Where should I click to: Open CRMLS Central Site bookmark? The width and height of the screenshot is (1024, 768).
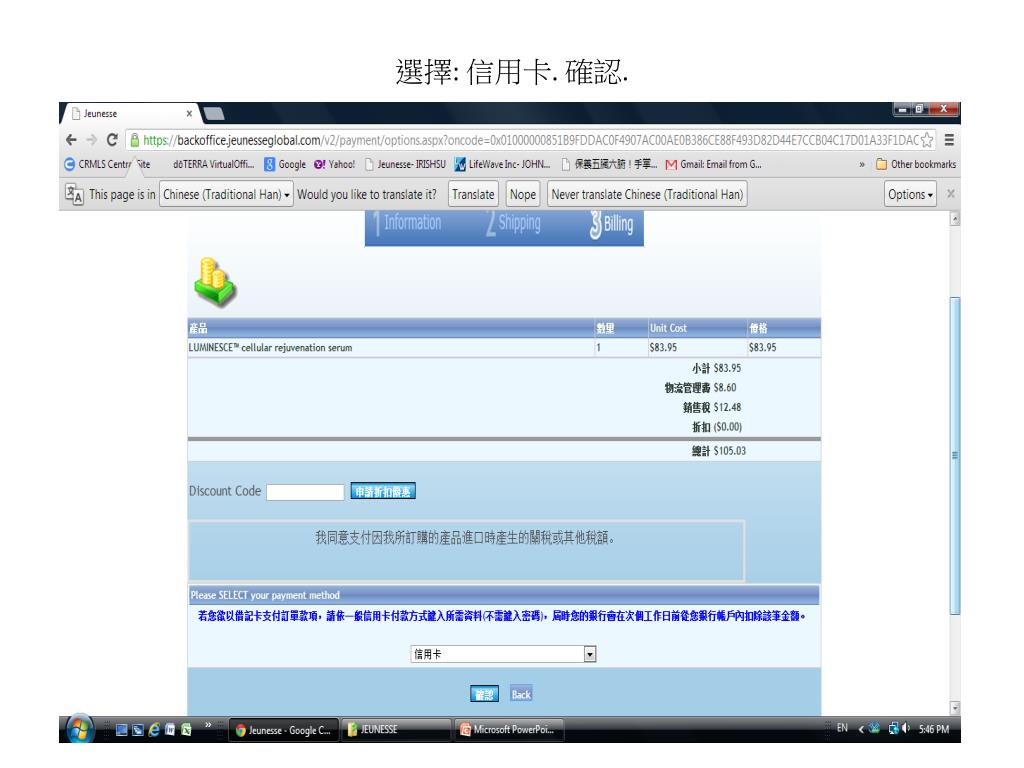coord(107,164)
